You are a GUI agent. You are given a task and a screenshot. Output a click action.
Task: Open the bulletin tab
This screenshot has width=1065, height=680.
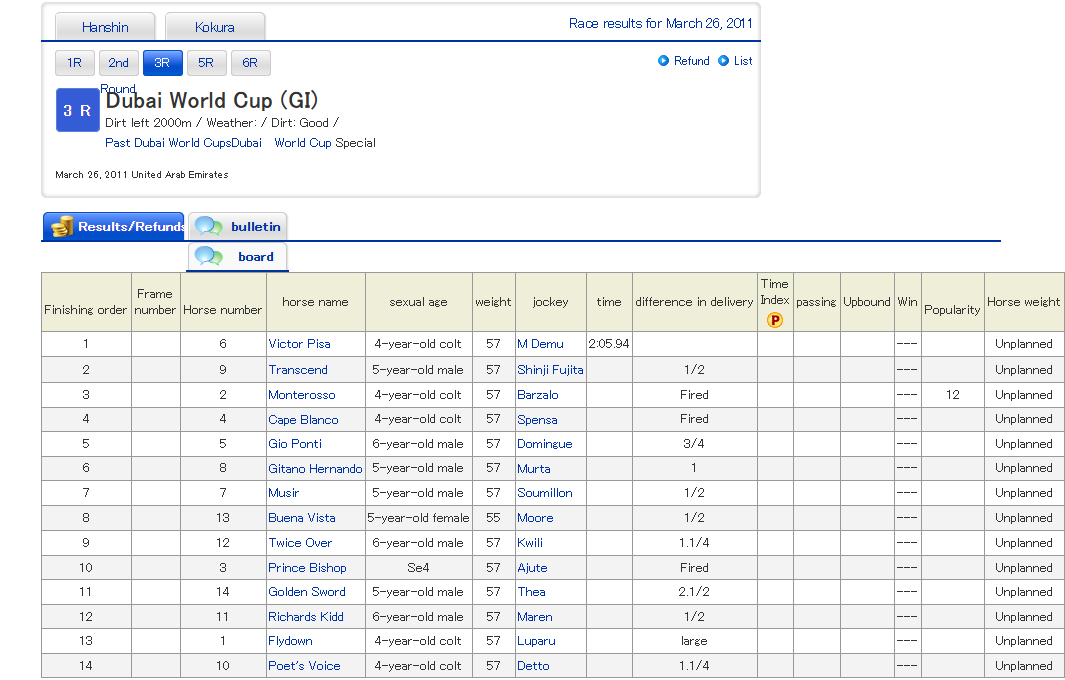(x=238, y=226)
